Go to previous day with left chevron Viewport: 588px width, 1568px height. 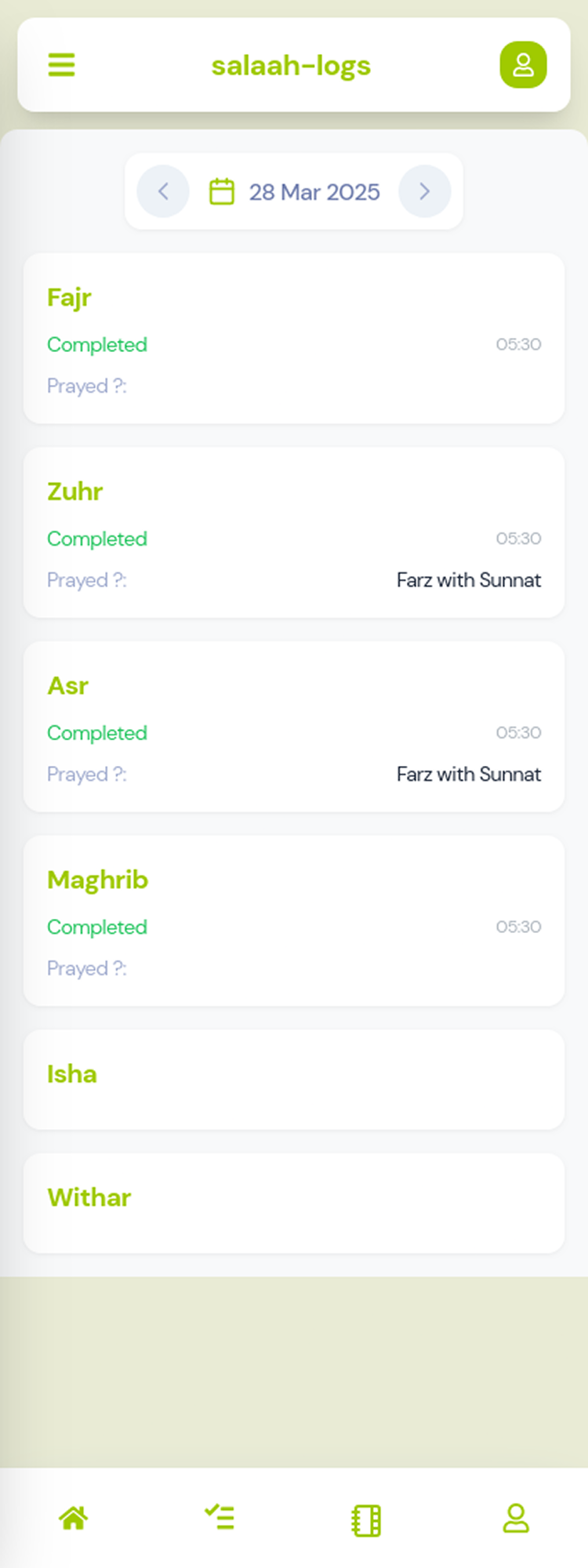163,191
